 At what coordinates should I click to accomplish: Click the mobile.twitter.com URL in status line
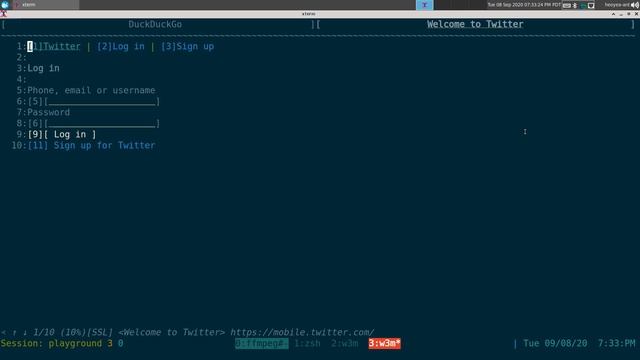pyautogui.click(x=302, y=332)
